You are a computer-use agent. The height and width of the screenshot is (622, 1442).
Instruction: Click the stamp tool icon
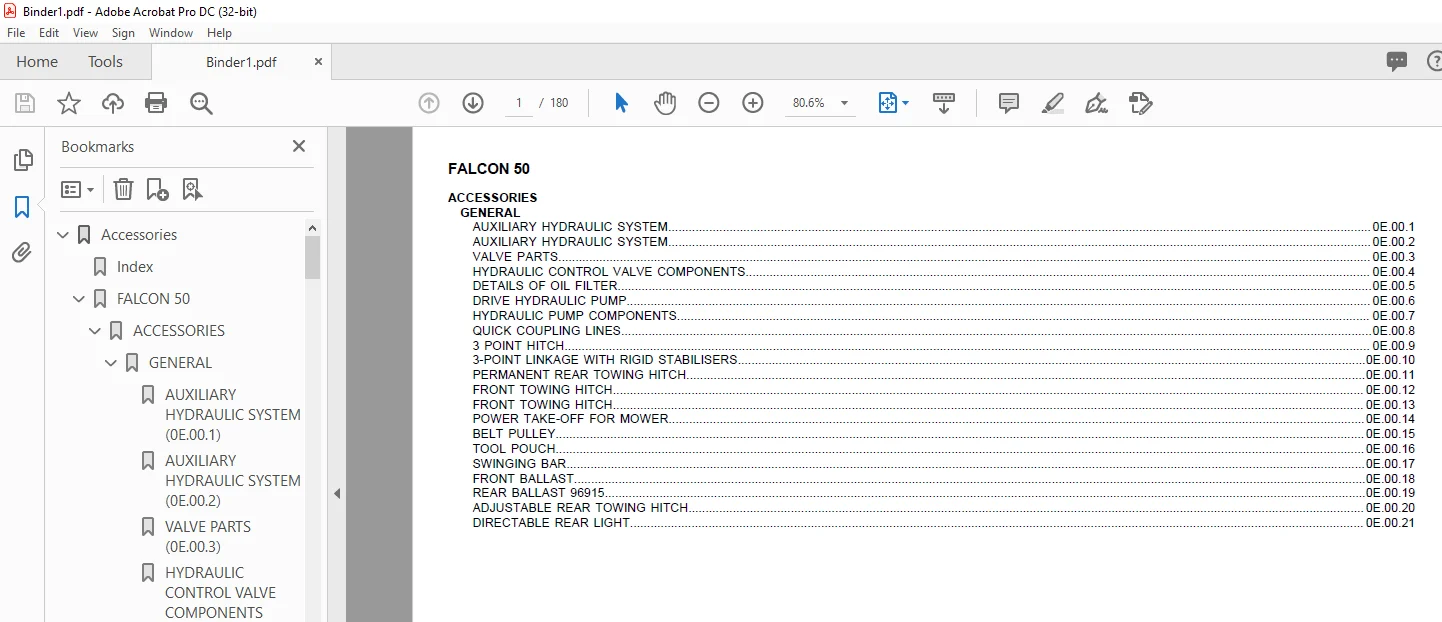pyautogui.click(x=1141, y=103)
